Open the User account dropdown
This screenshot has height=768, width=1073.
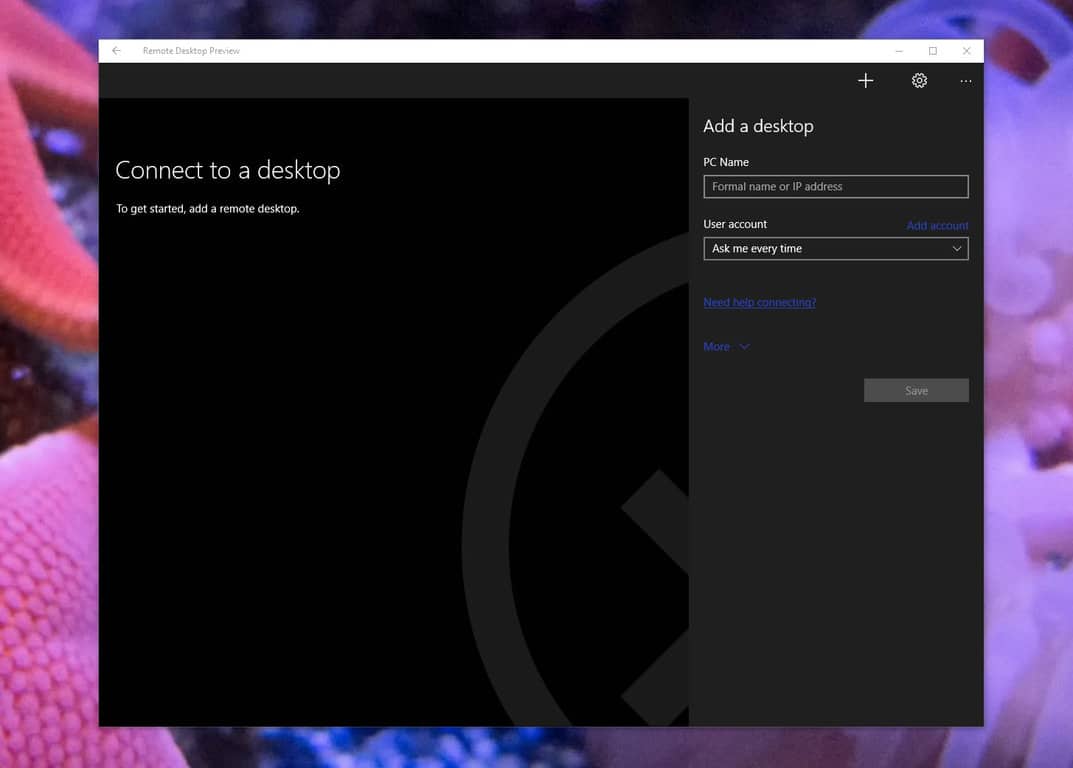click(x=836, y=248)
